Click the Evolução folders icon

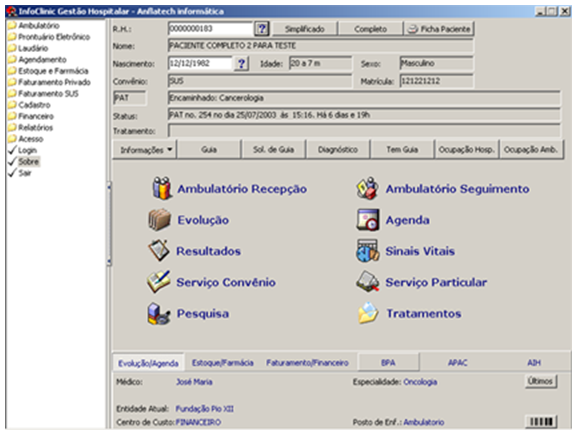pyautogui.click(x=160, y=220)
